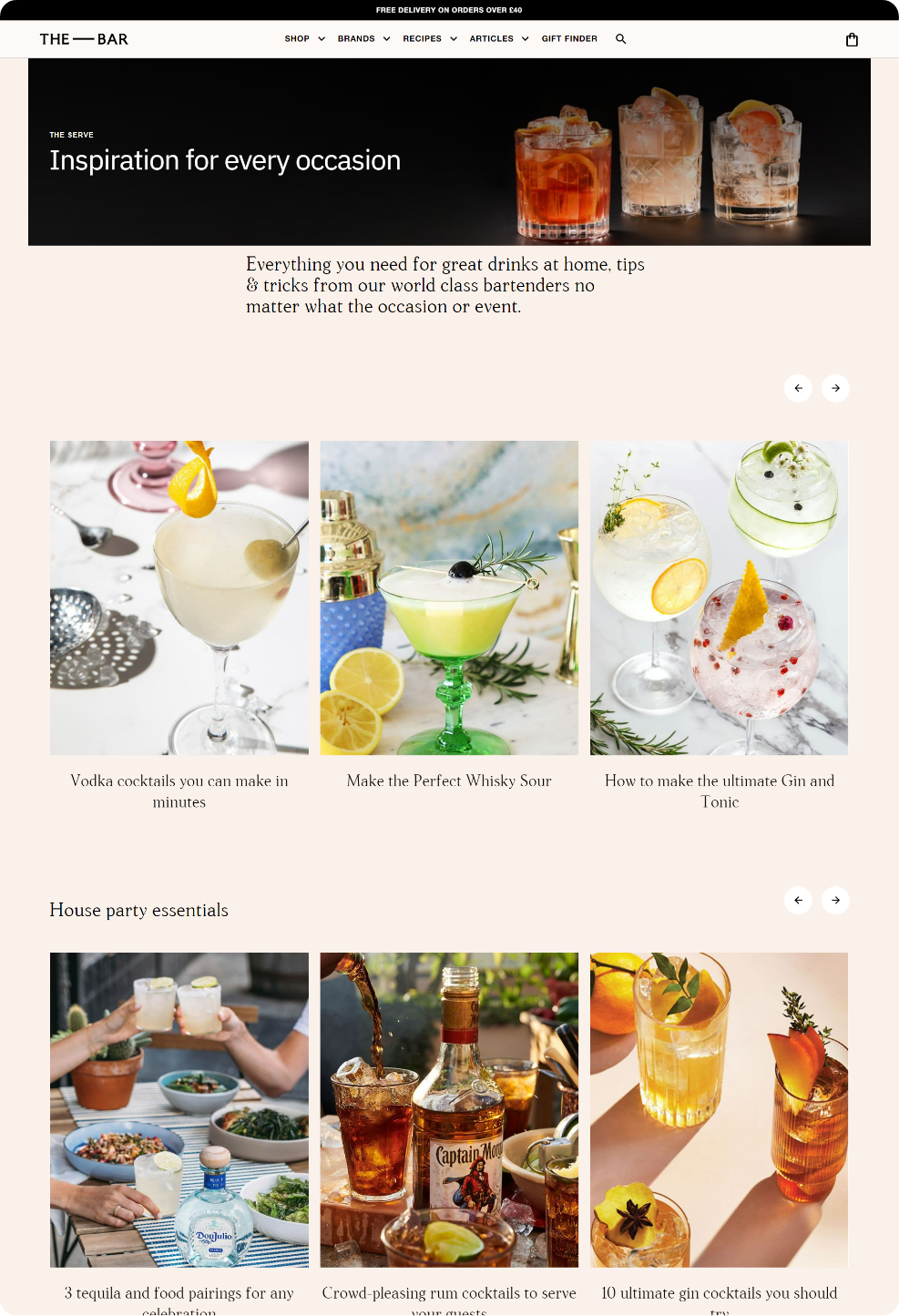Image resolution: width=899 pixels, height=1316 pixels.
Task: Select the tequila and food pairings image
Action: pos(179,1109)
